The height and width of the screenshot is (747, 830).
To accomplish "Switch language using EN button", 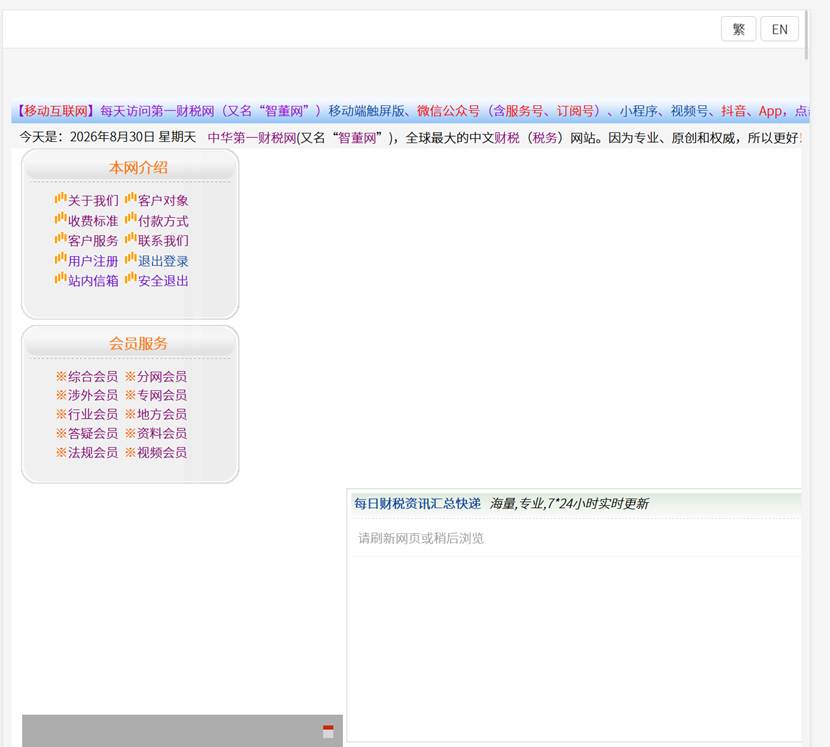I will pos(779,29).
